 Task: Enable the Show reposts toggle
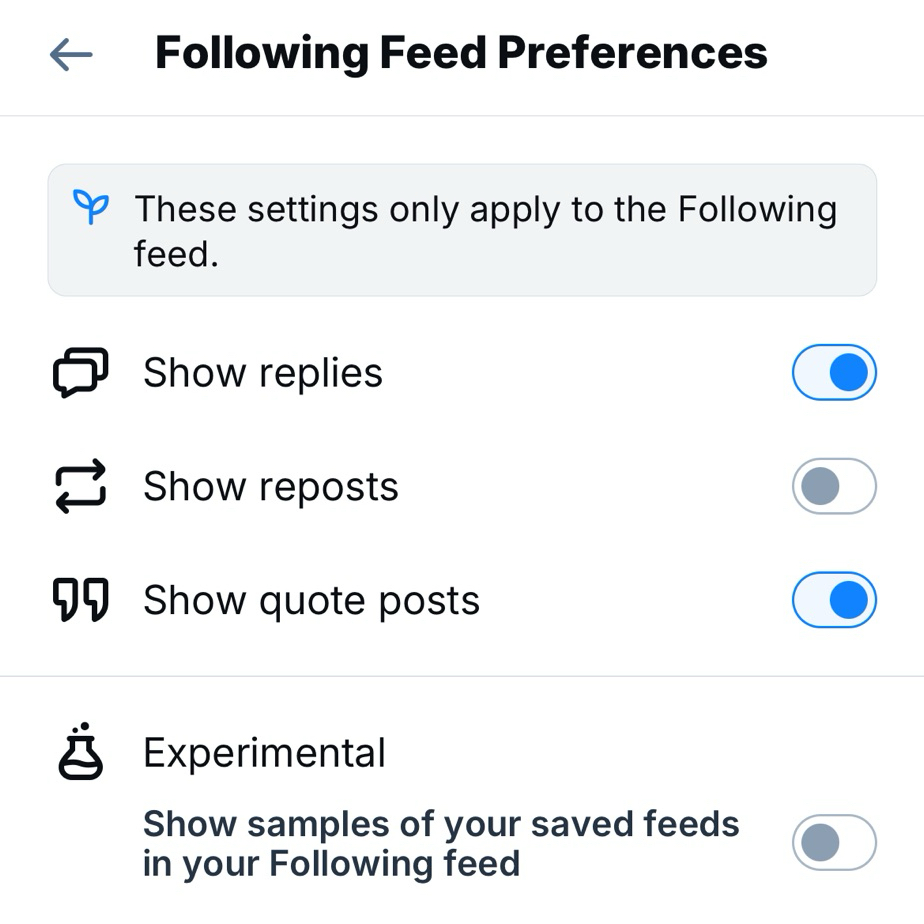point(834,487)
